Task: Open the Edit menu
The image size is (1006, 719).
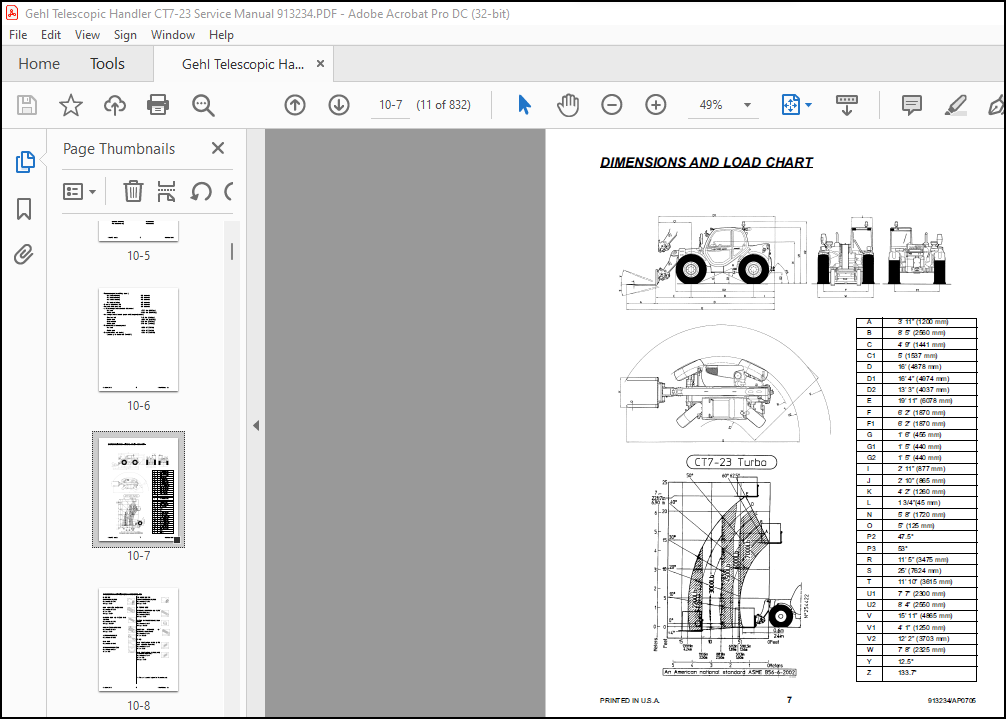Action: [51, 35]
